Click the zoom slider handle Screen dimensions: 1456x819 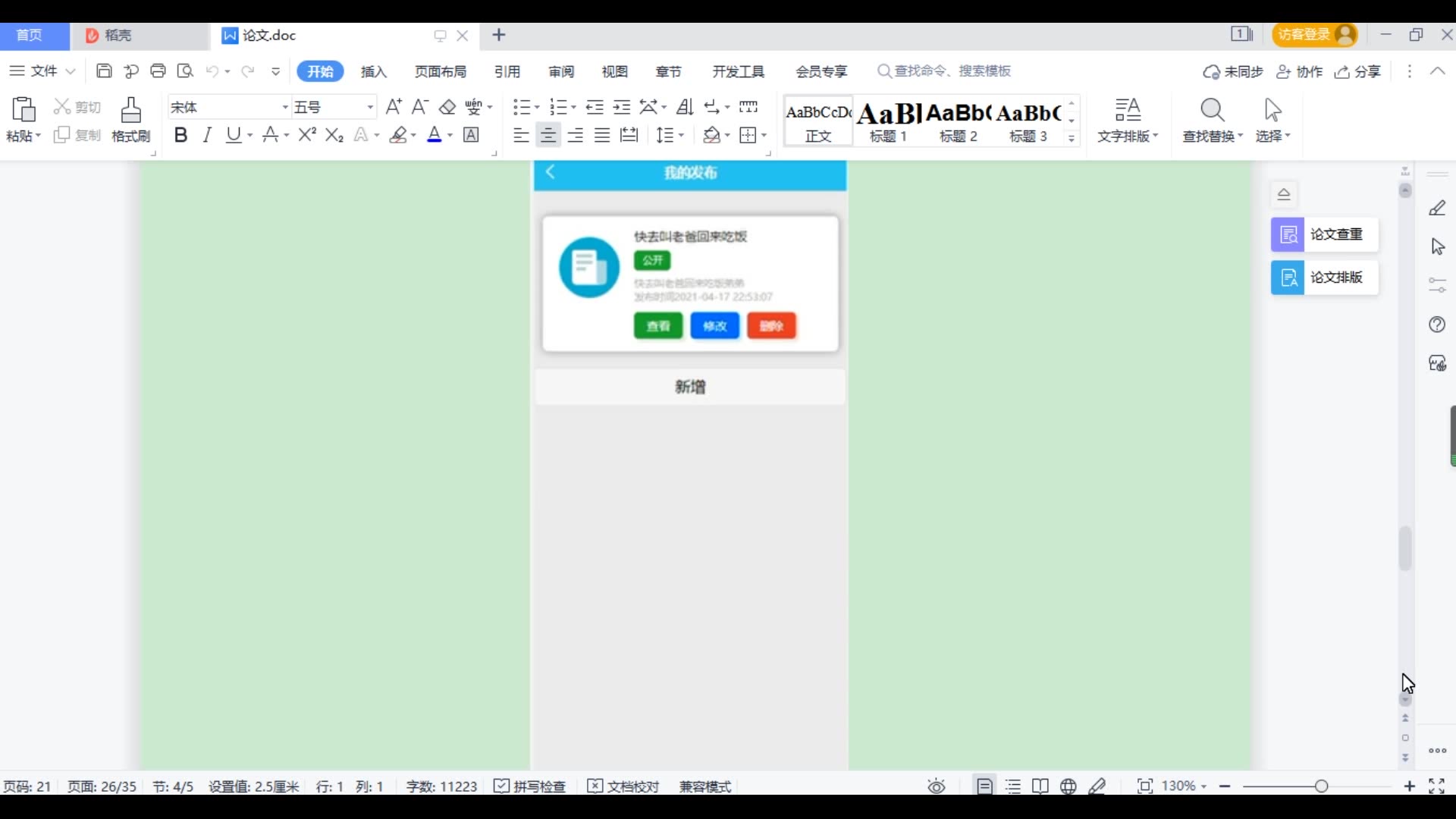coord(1322,786)
